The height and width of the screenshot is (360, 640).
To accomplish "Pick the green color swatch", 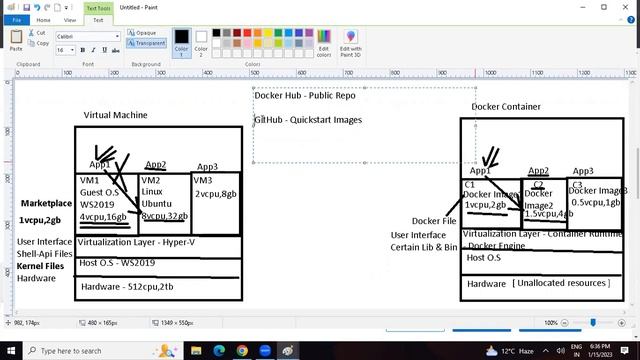I will pos(278,33).
